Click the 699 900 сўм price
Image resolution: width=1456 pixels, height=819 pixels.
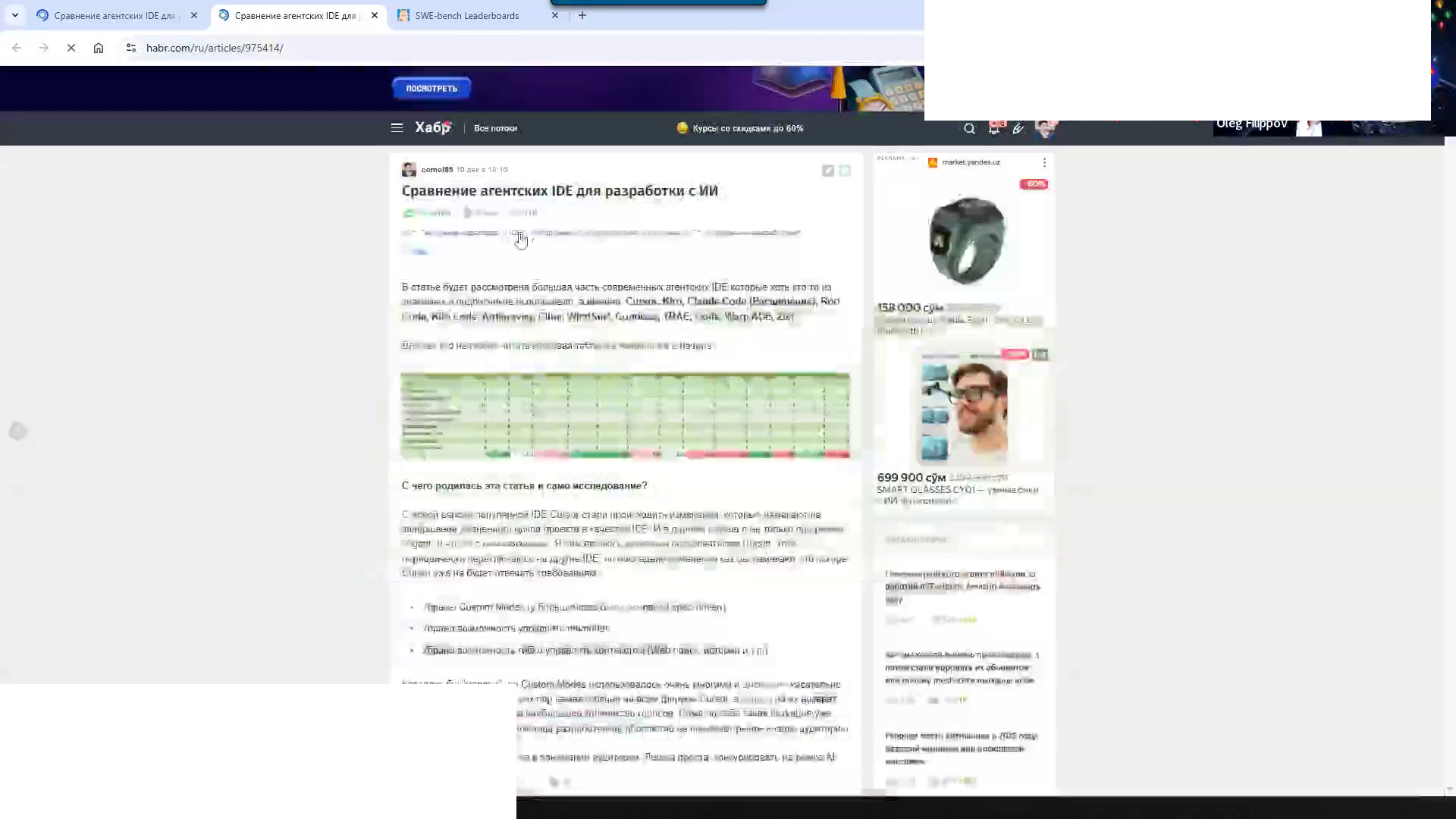coord(912,478)
